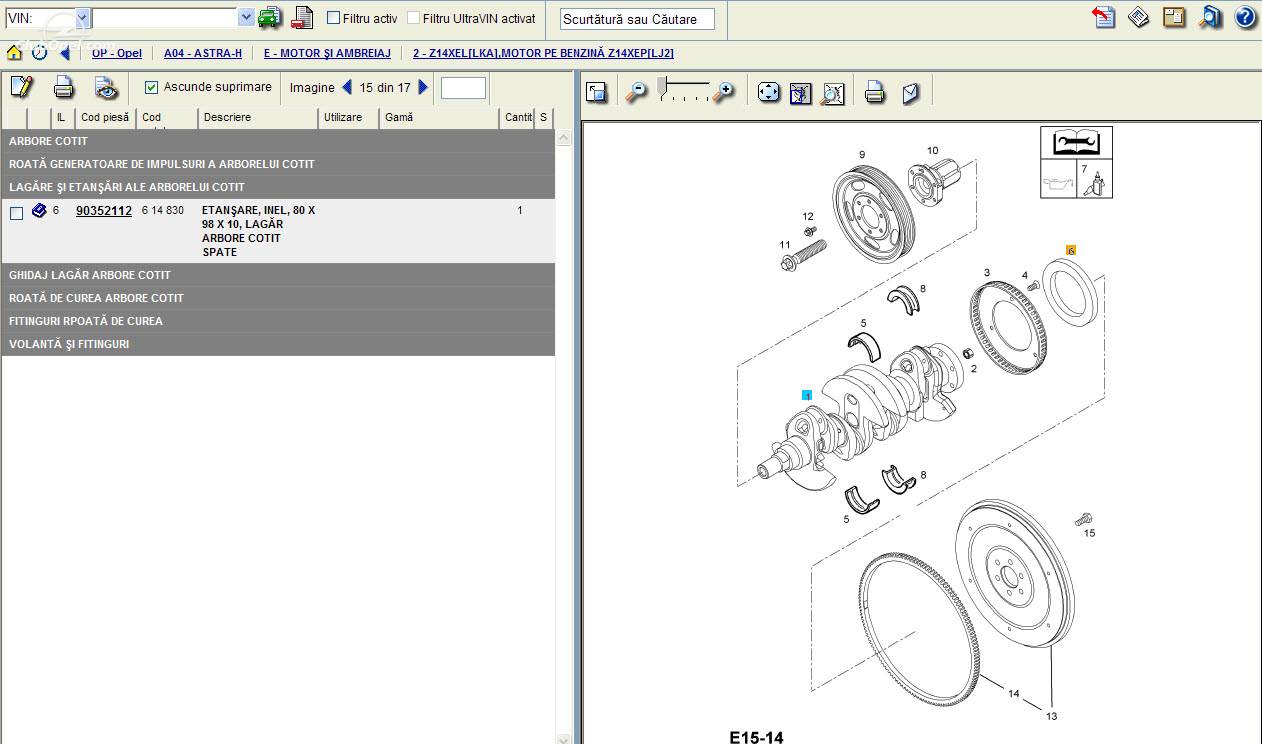Screen dimensions: 1262x744
Task: Click the magnifier region zoom icon
Action: coord(832,93)
